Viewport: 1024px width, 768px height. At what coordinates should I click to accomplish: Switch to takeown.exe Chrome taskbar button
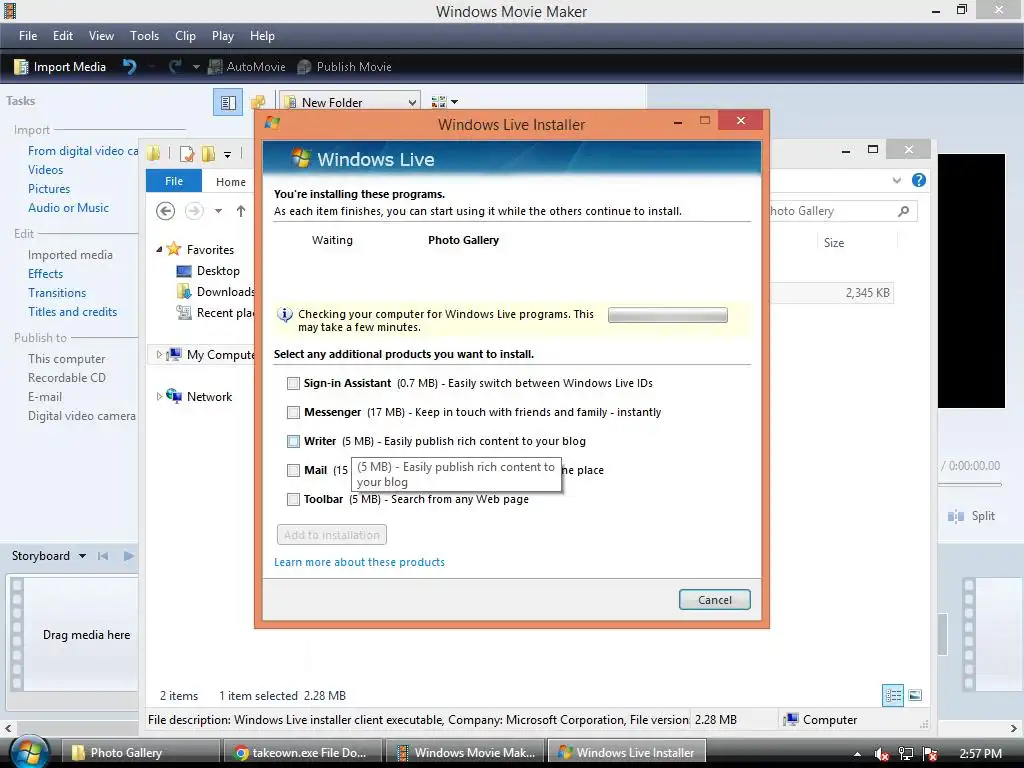tap(302, 753)
